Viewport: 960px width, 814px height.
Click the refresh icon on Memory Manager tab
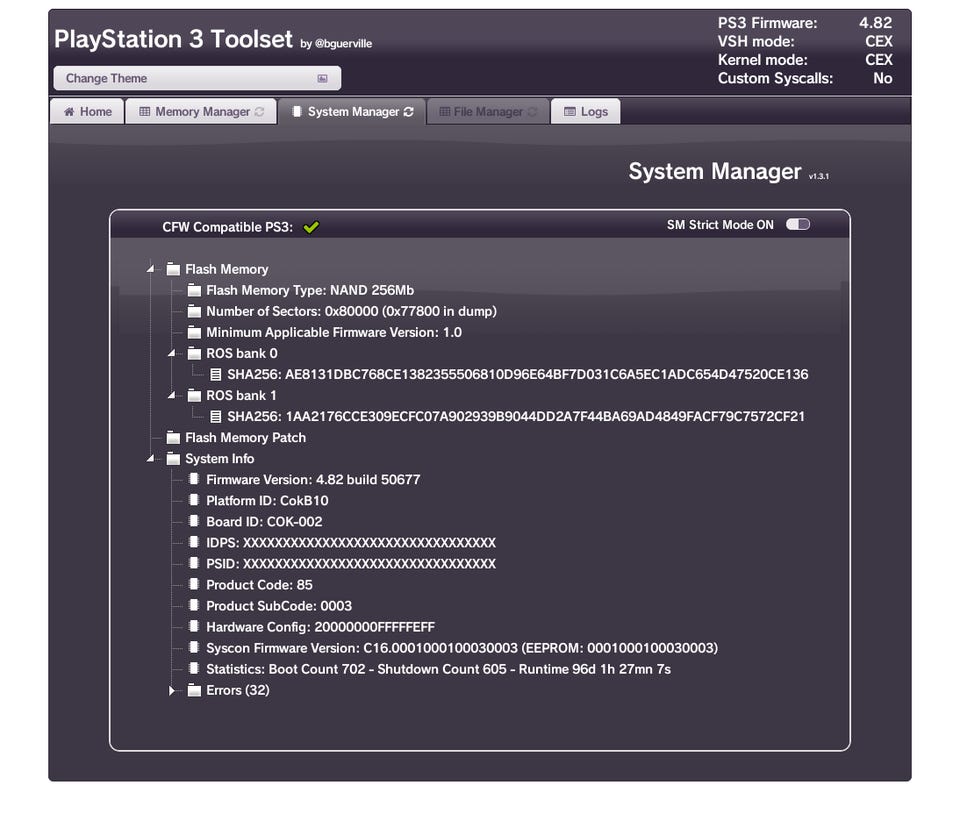[x=260, y=112]
